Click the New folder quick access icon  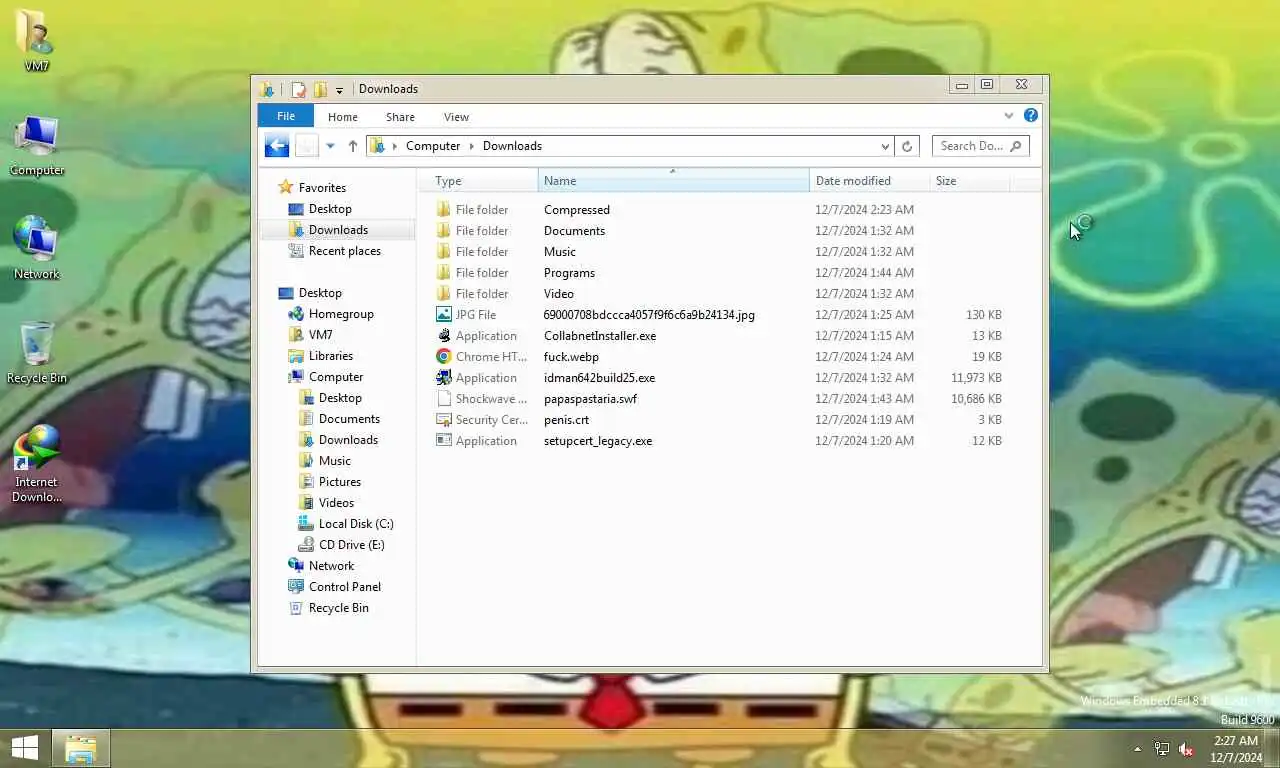(320, 89)
